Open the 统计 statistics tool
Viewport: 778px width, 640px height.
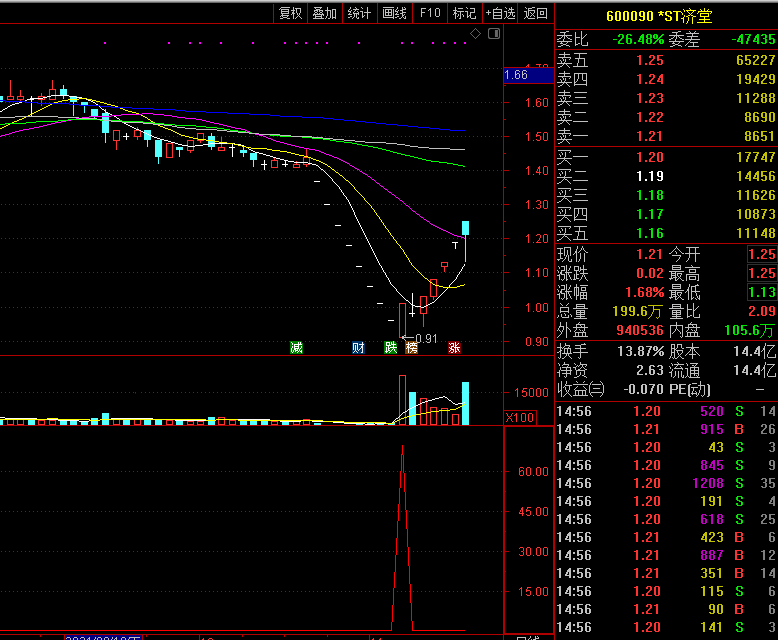[x=360, y=13]
